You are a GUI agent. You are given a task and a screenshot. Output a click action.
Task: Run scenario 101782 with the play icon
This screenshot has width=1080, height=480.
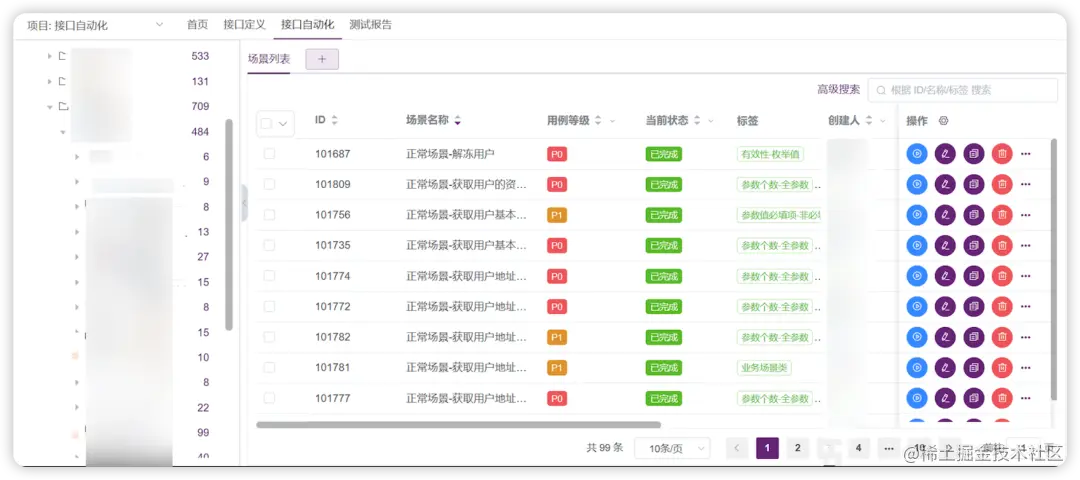(917, 337)
